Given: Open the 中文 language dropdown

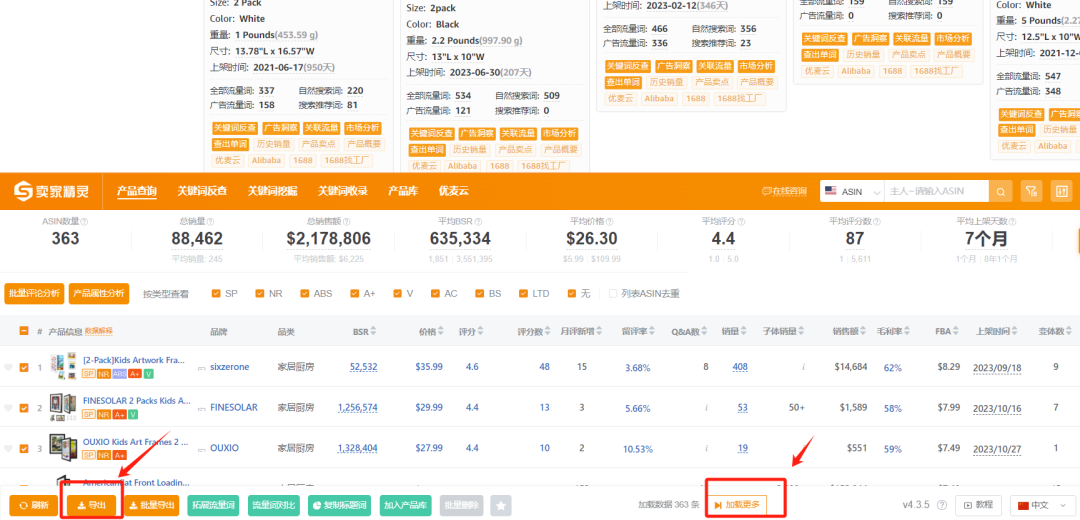Looking at the screenshot, I should pyautogui.click(x=1043, y=506).
